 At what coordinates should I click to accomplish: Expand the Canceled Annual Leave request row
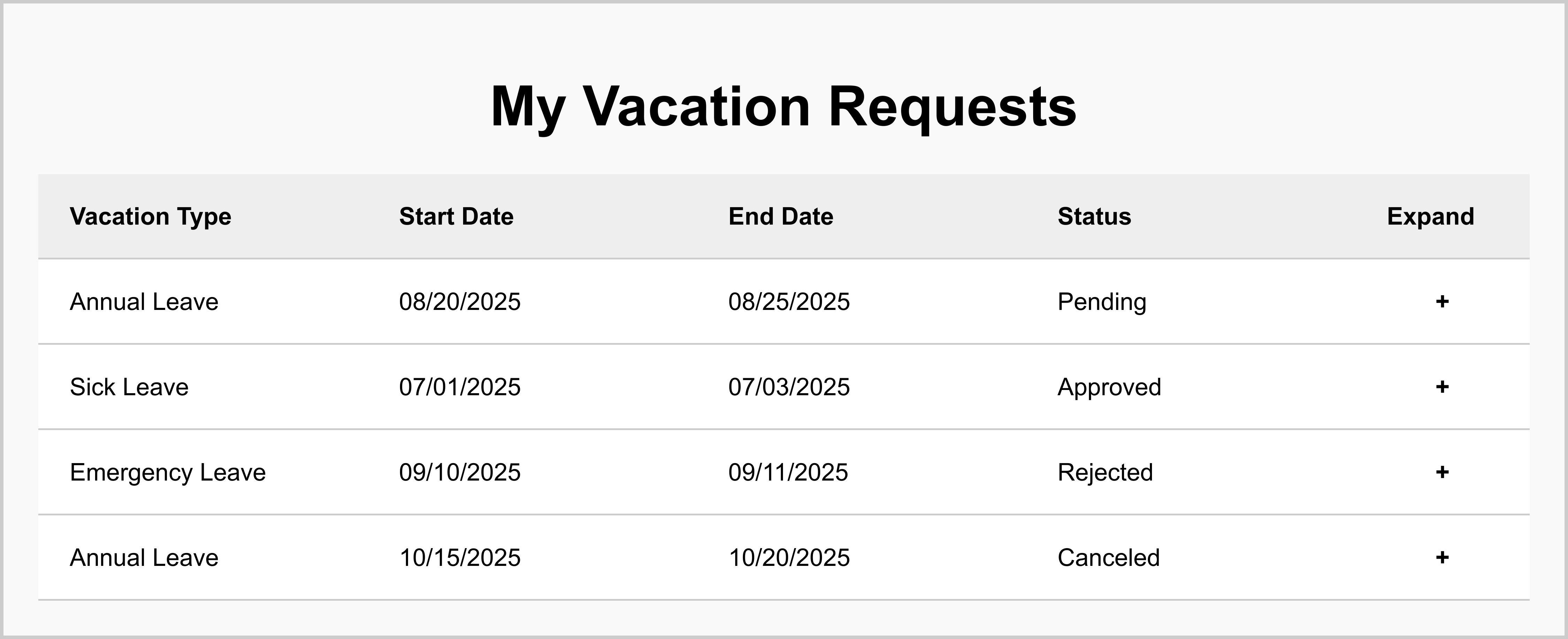click(1442, 557)
